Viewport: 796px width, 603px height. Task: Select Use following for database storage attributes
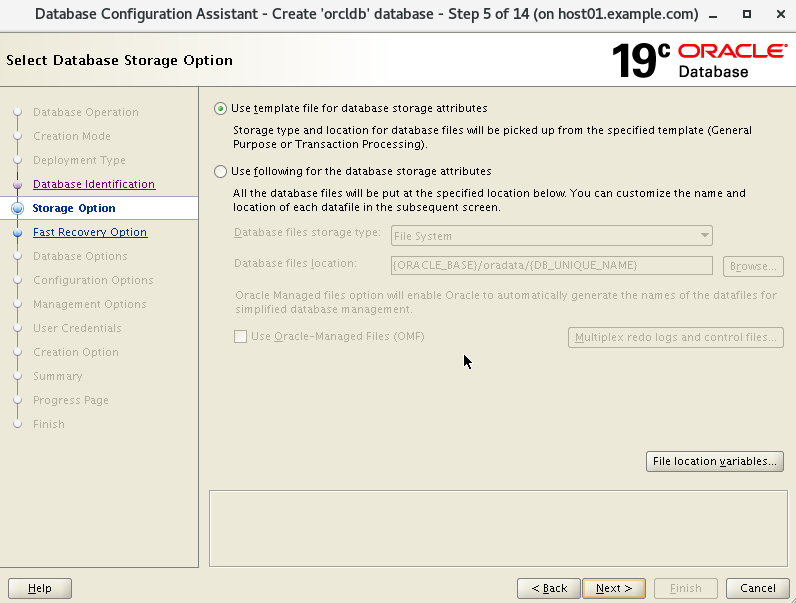coord(220,172)
